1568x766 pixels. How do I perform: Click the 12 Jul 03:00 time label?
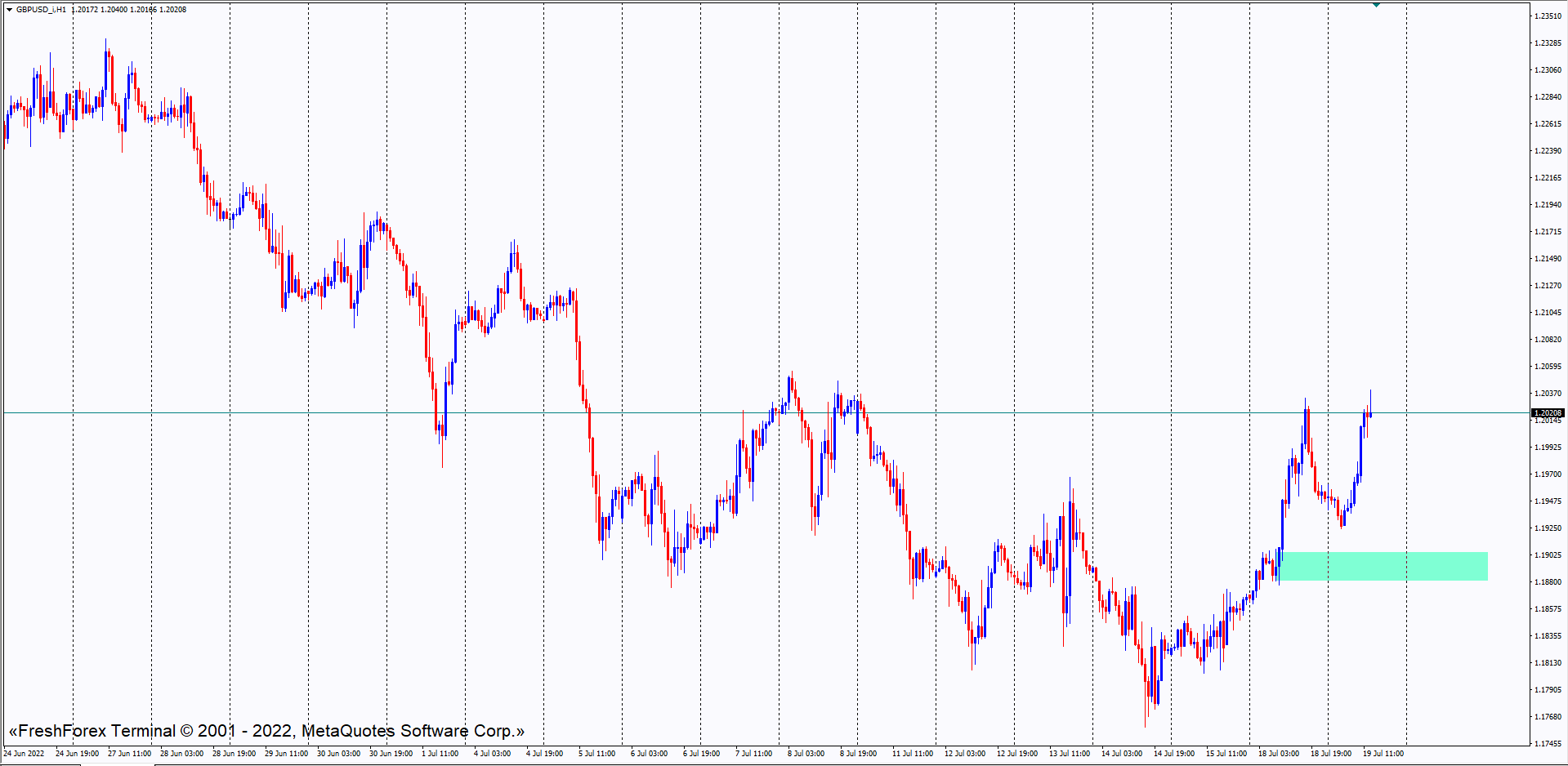coord(964,754)
